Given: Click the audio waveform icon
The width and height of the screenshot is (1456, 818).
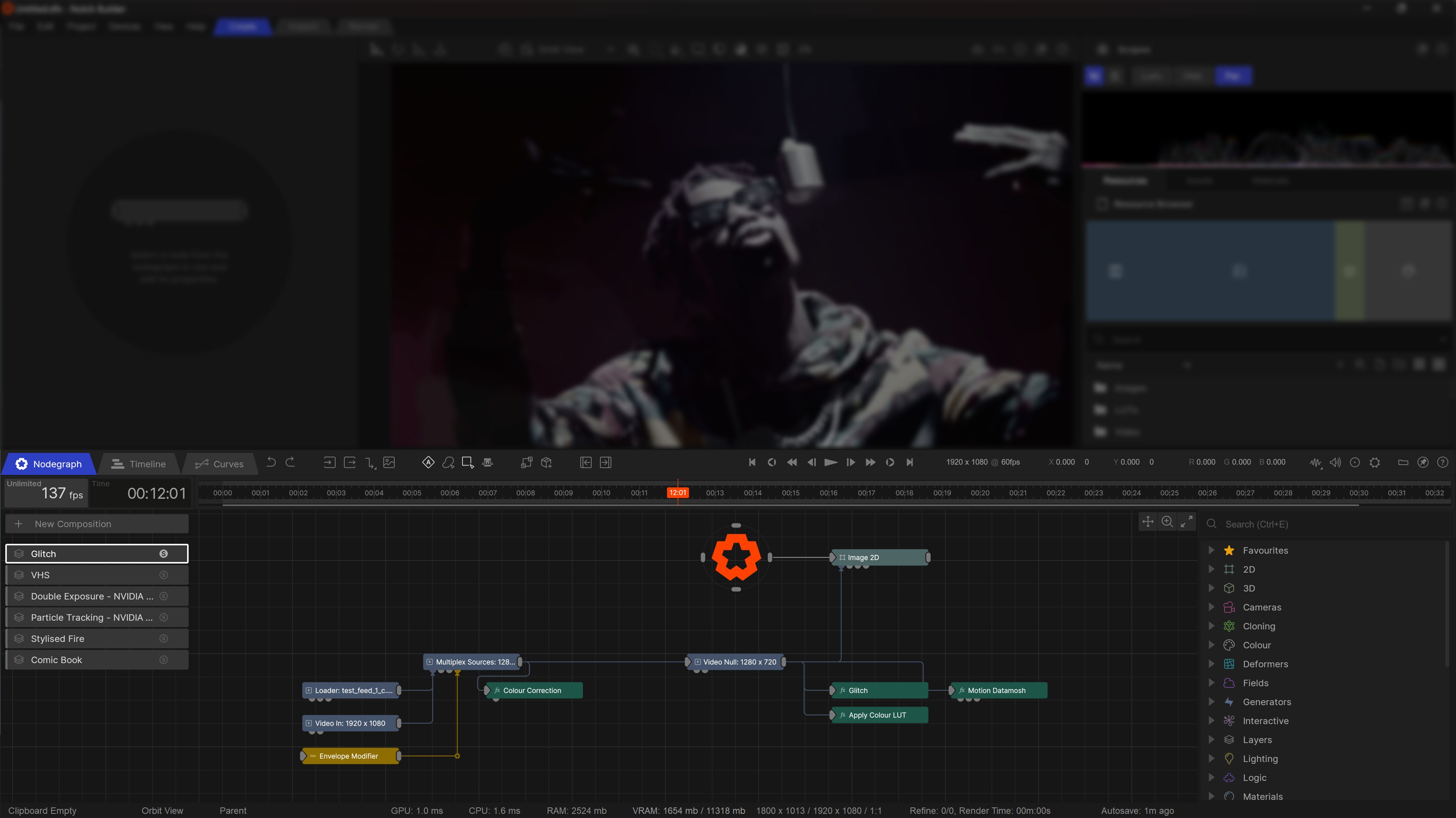Looking at the screenshot, I should (x=1315, y=462).
